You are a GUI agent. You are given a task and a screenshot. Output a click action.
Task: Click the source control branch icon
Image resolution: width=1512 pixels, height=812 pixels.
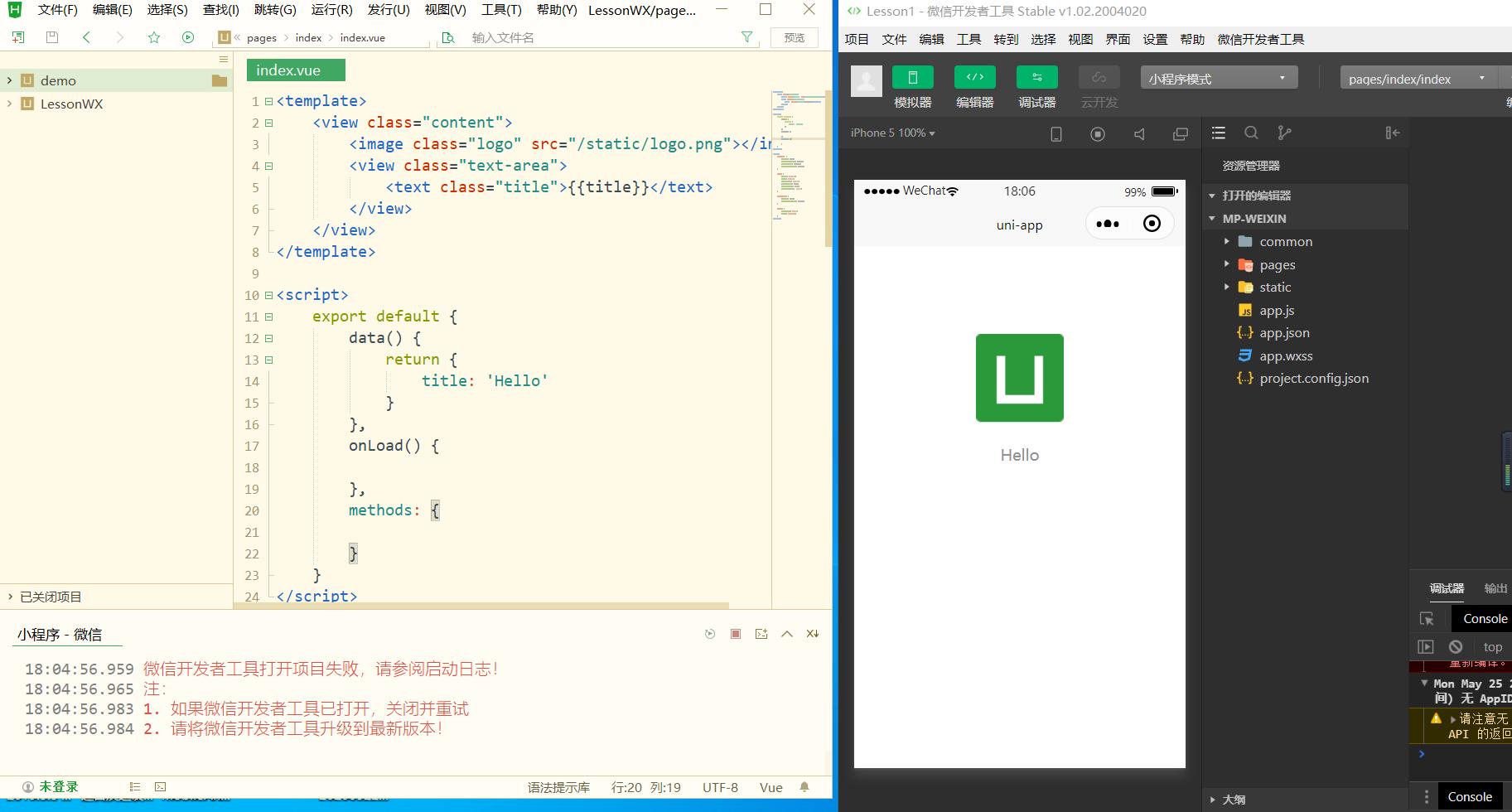[x=1284, y=133]
